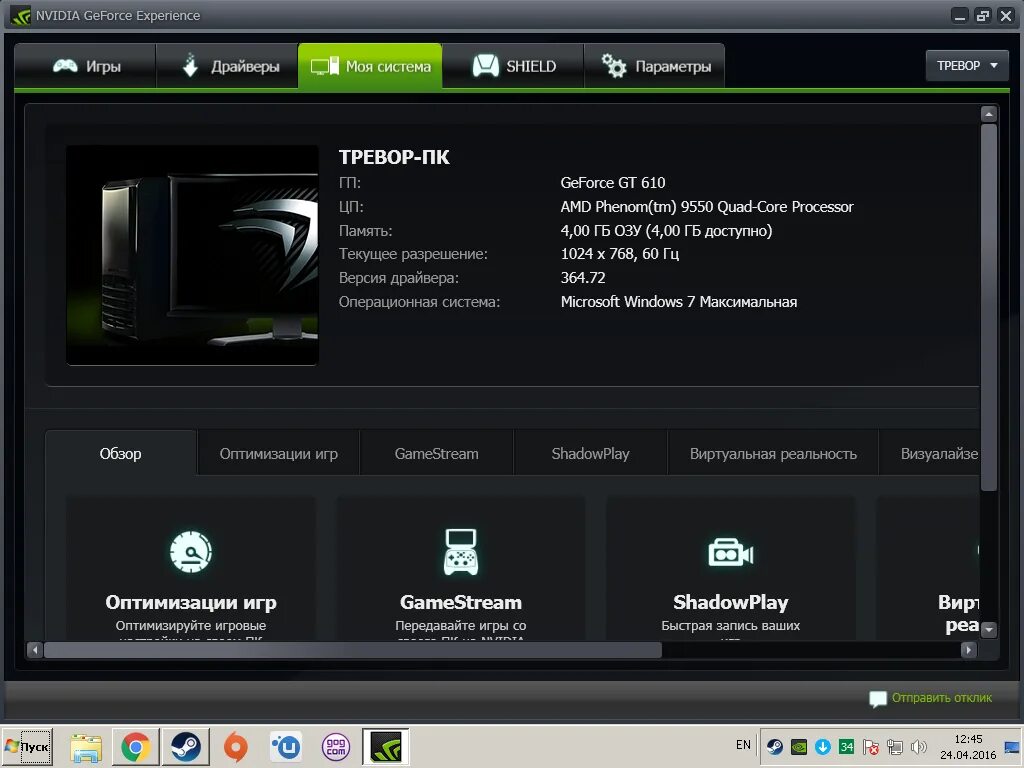Click the driver version 364.72
Screen dimensions: 1024x768
[583, 278]
